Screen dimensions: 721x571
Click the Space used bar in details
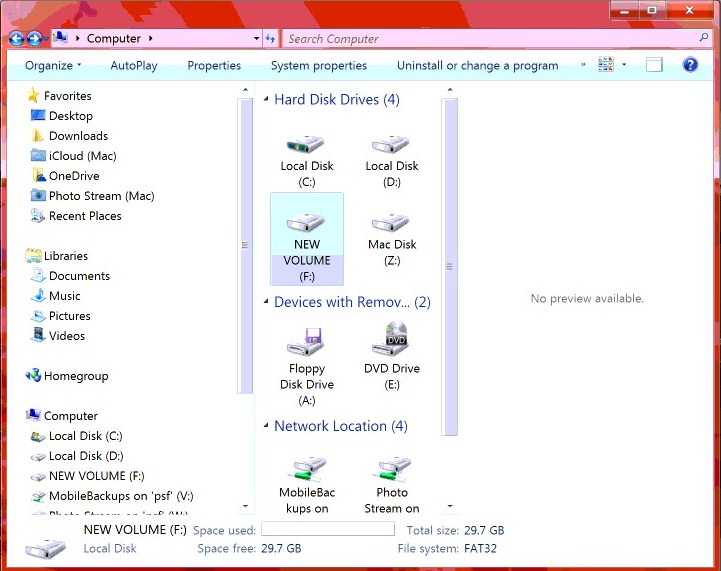(x=328, y=529)
